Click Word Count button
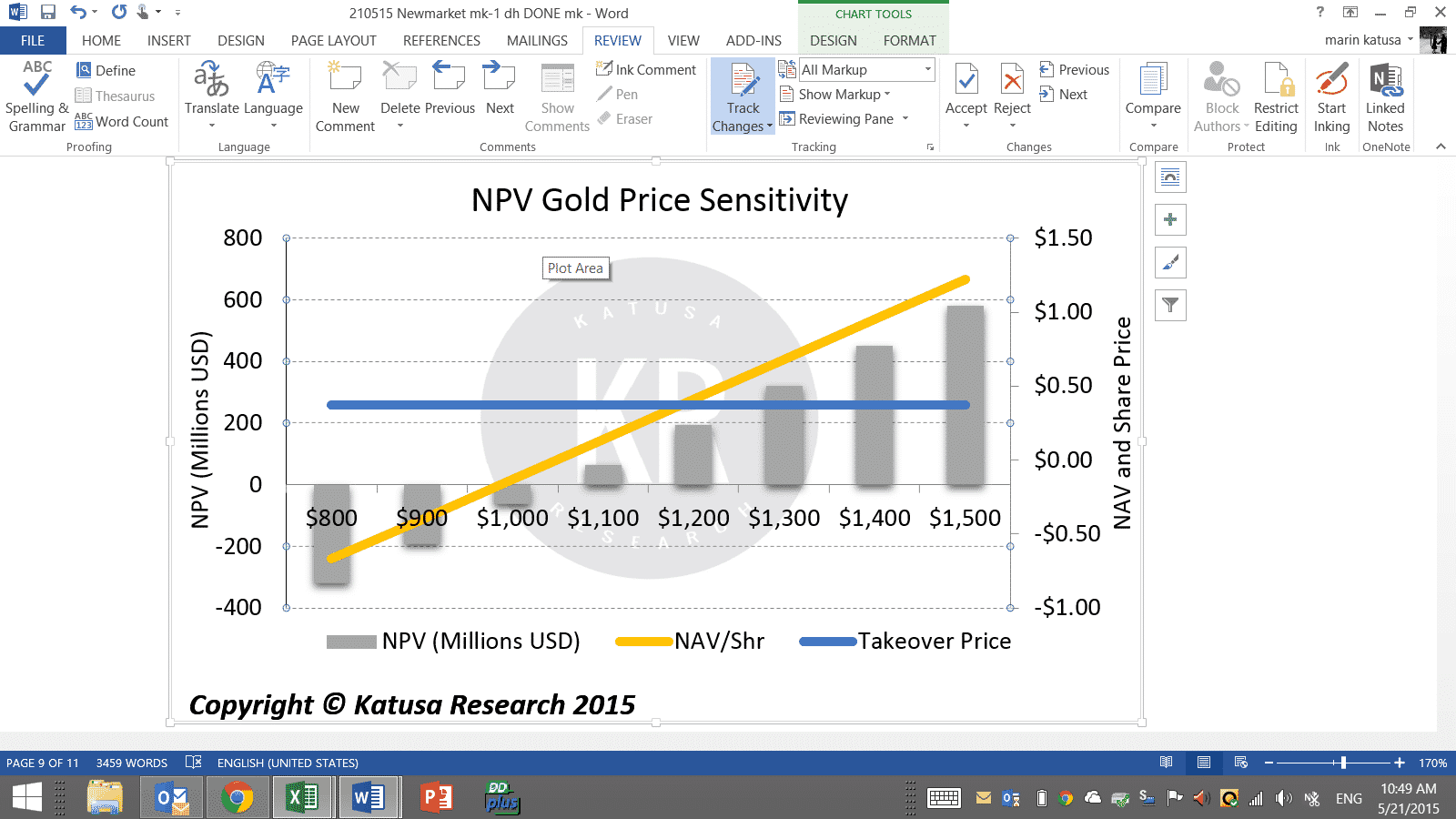 point(123,122)
